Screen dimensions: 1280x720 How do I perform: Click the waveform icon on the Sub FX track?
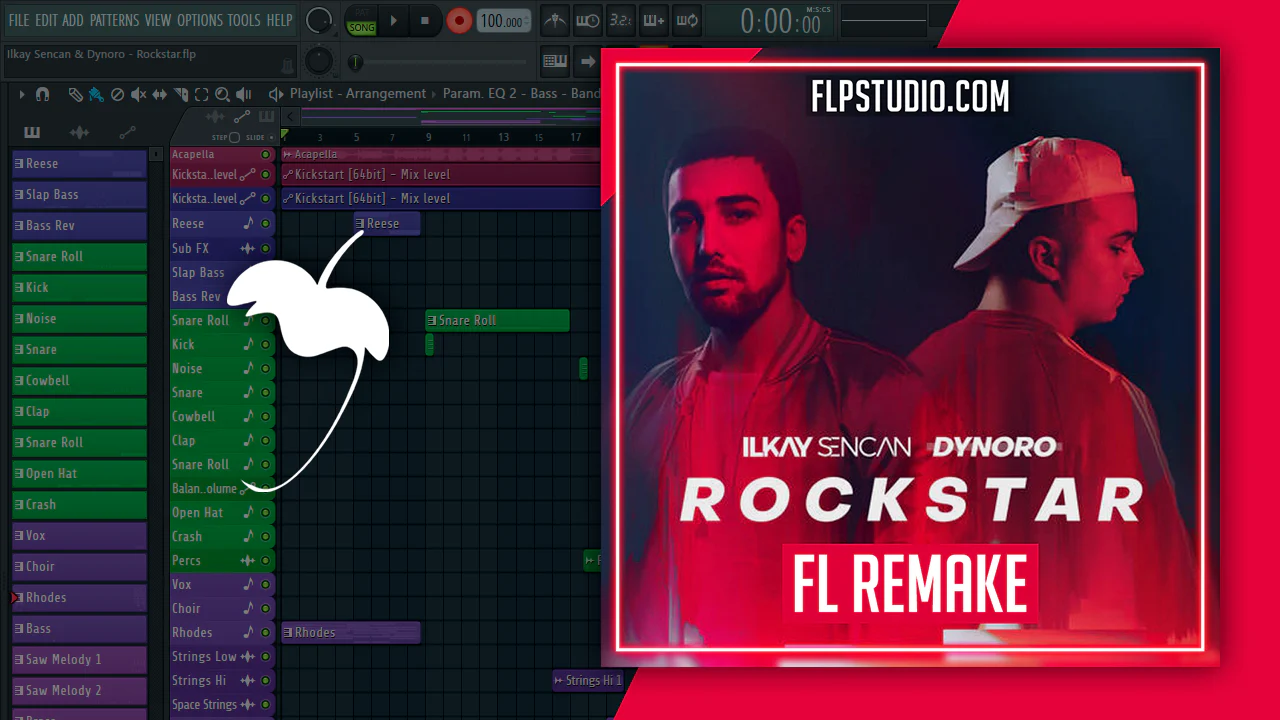pos(248,248)
